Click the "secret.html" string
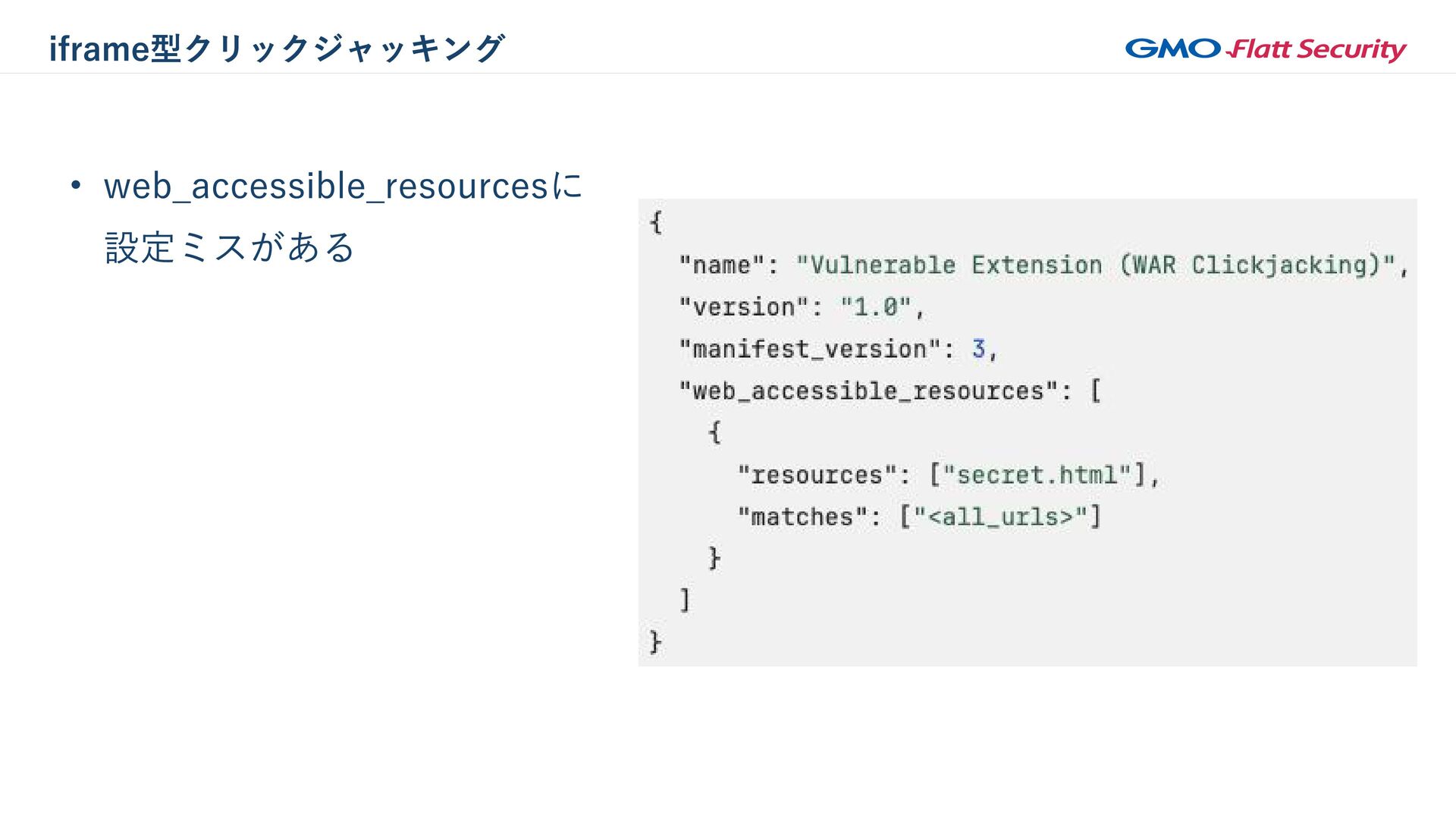 point(1037,475)
